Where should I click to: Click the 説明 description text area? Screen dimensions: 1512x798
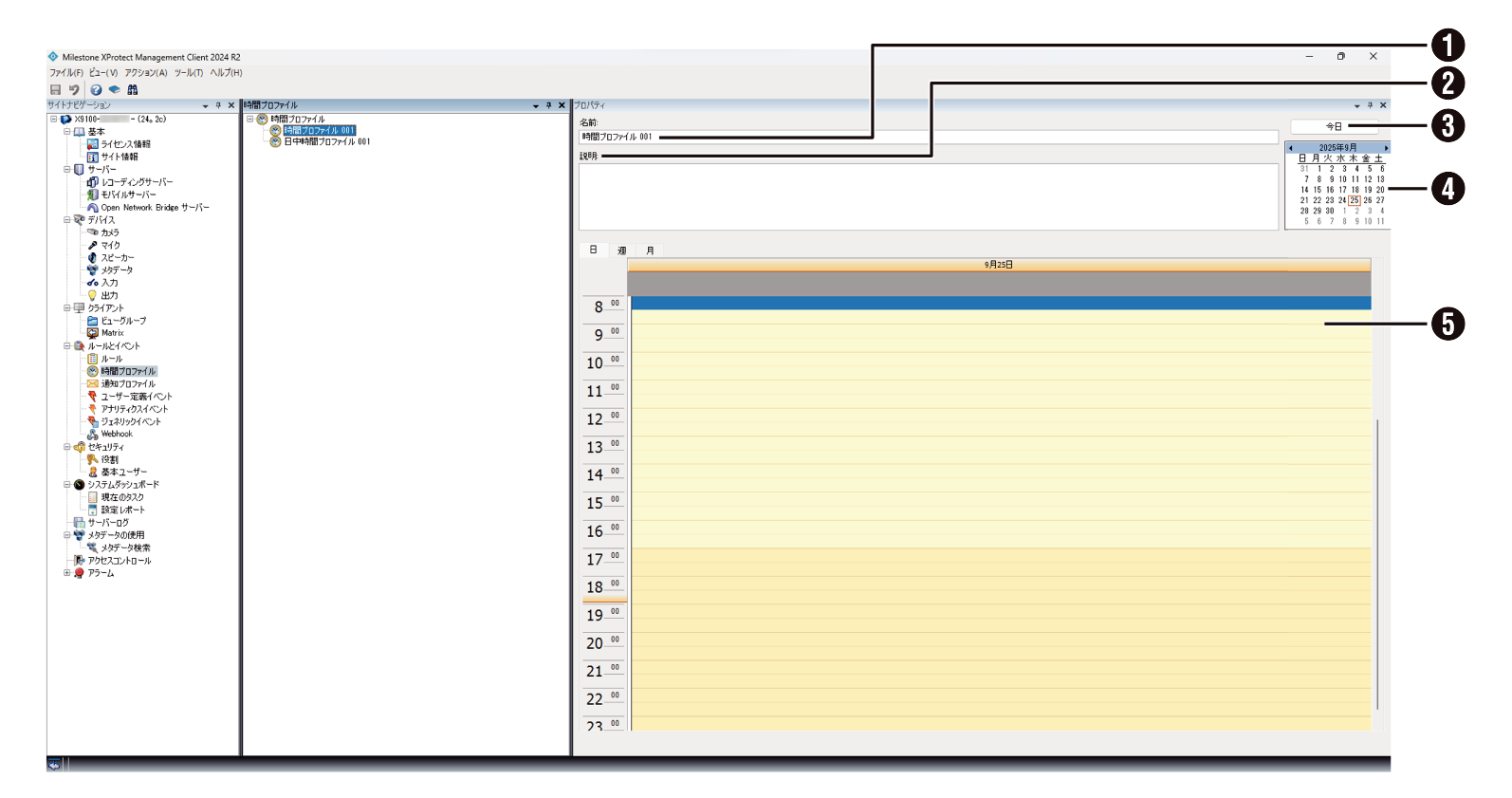coord(929,196)
